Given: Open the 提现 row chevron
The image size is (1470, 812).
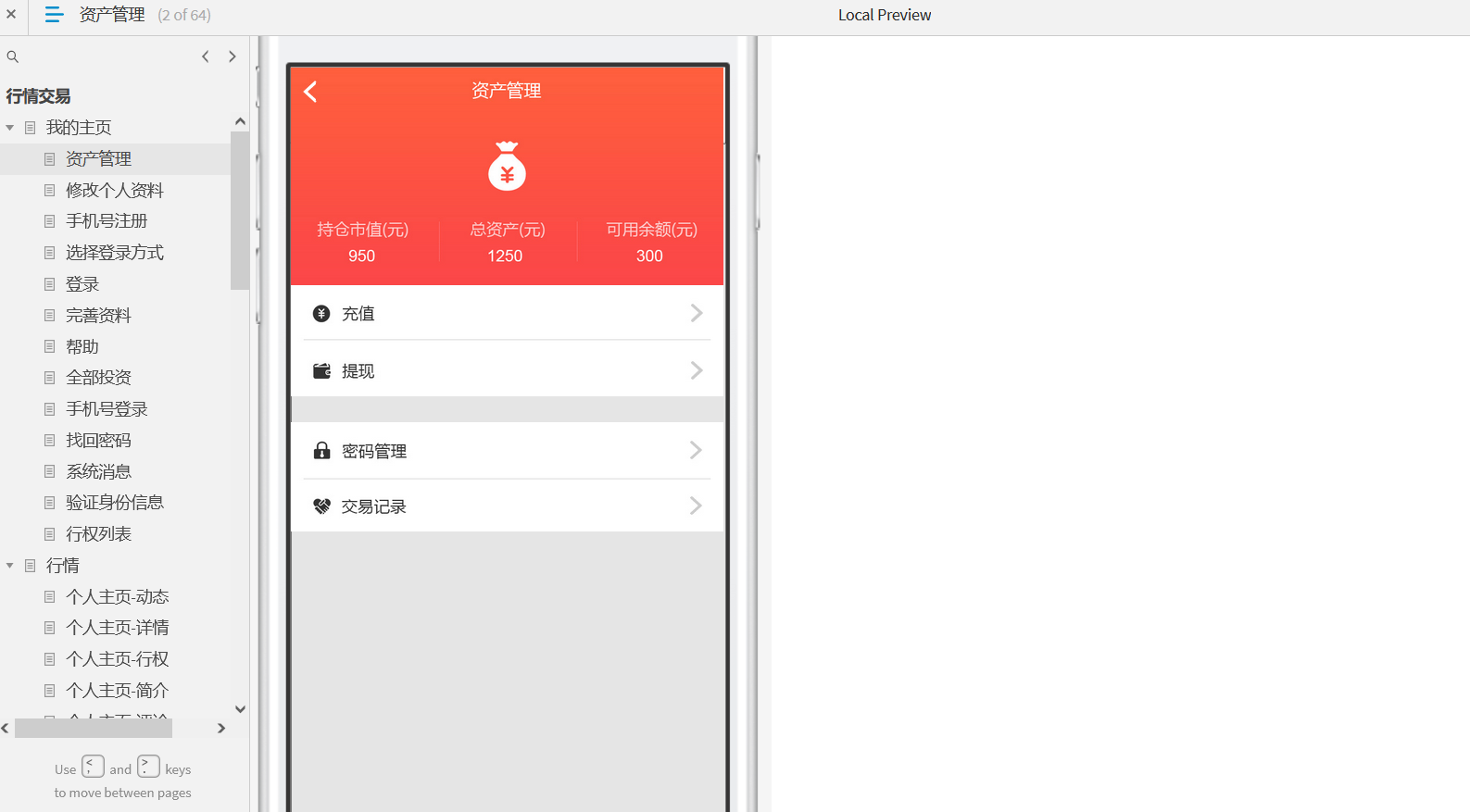Looking at the screenshot, I should (x=697, y=370).
